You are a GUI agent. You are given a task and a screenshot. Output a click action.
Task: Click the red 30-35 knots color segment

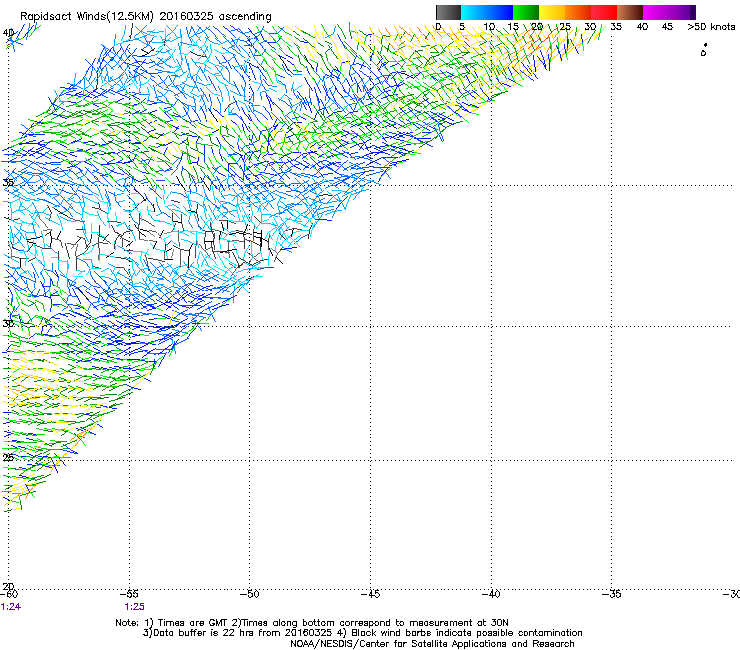tap(604, 12)
